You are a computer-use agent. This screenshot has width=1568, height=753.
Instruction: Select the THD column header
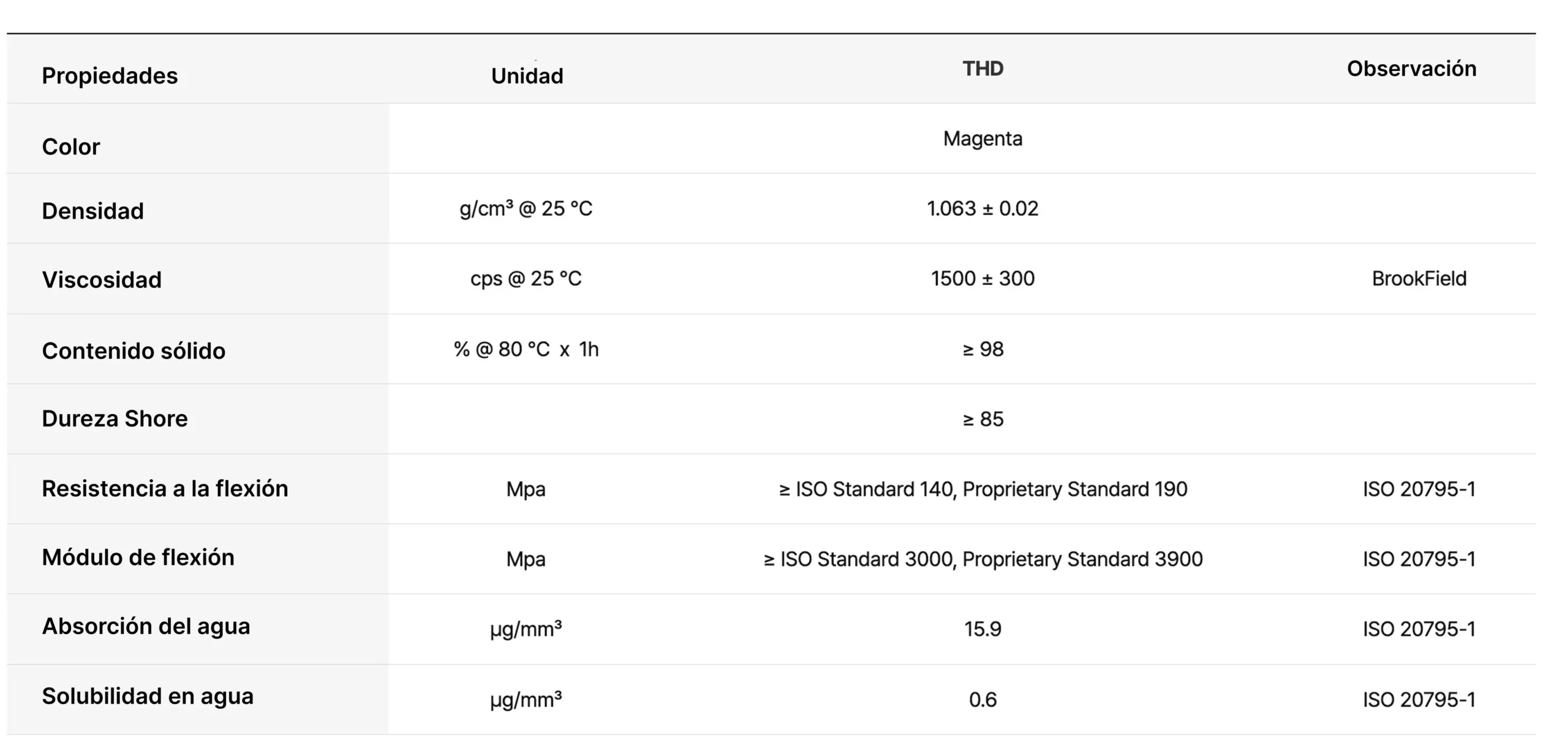pyautogui.click(x=982, y=69)
